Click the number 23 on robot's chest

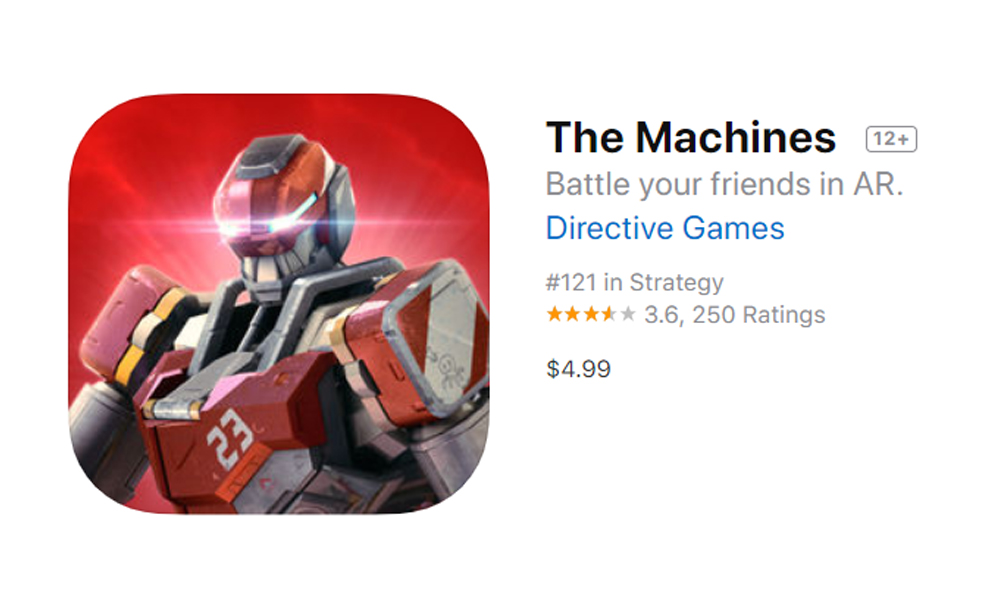coord(230,439)
